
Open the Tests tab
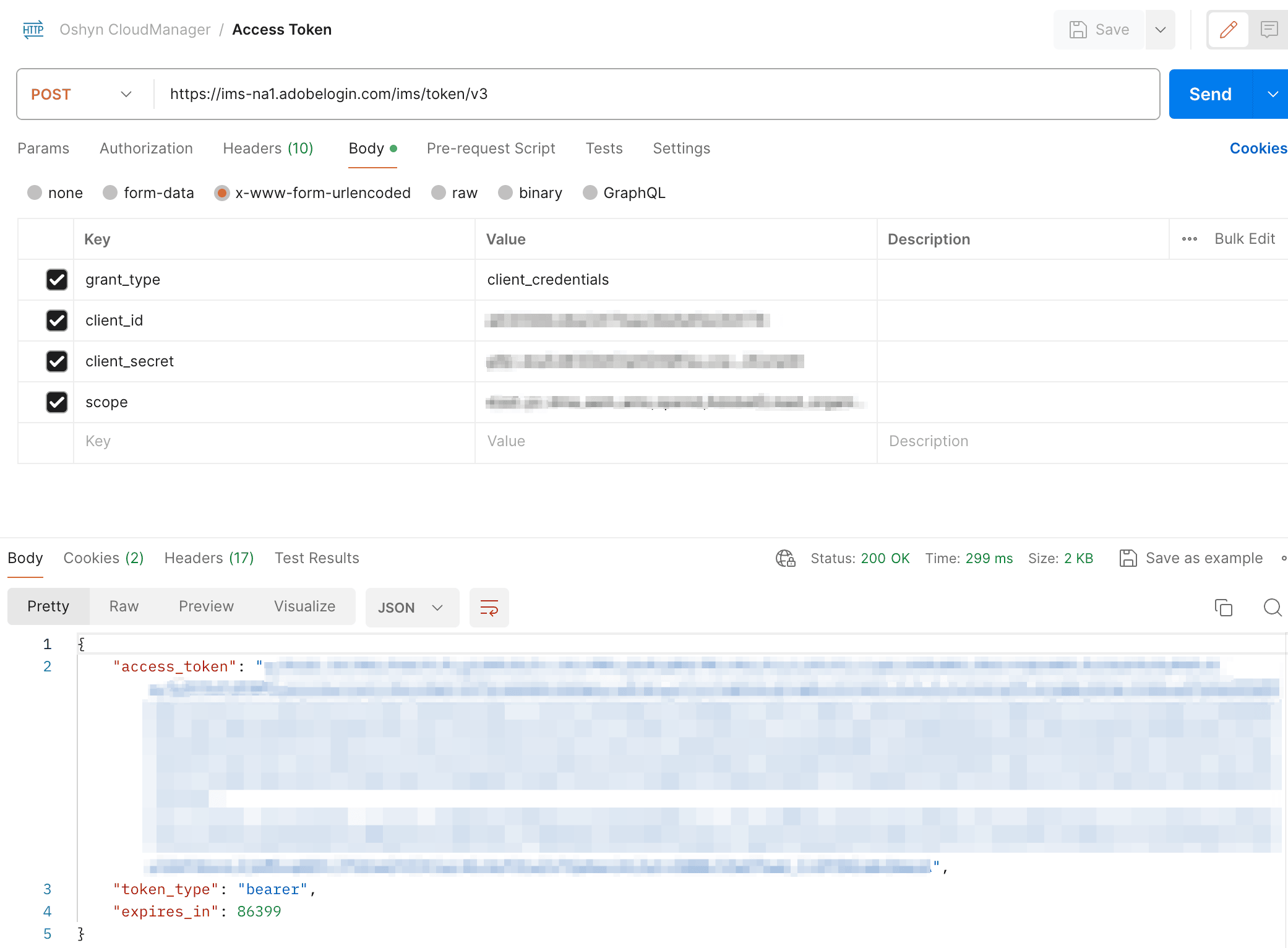click(604, 149)
